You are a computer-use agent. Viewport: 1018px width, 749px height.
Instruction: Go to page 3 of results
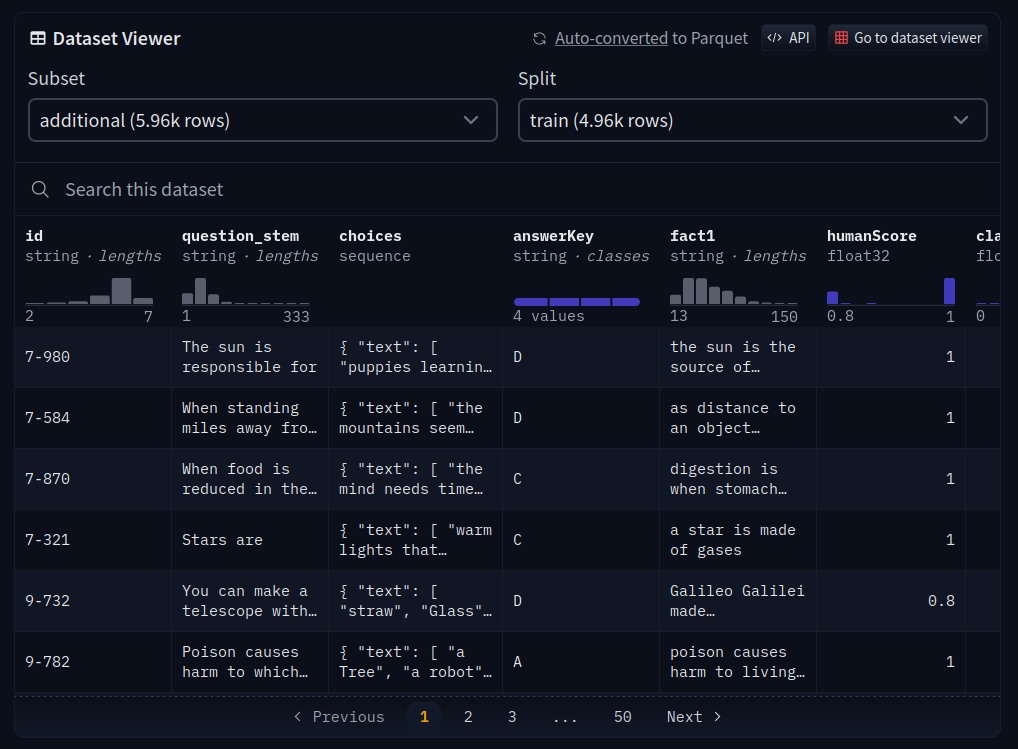pyautogui.click(x=512, y=717)
